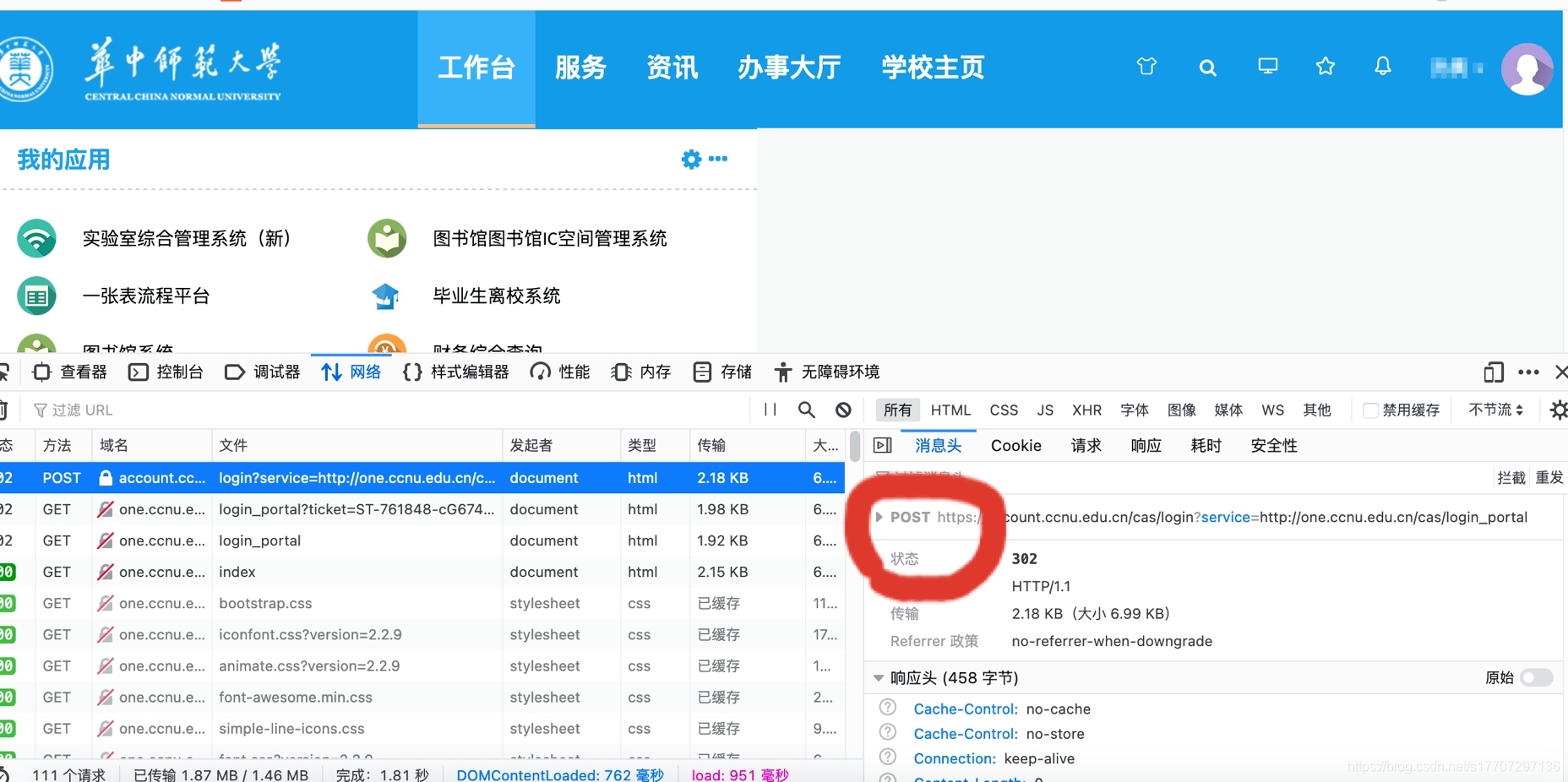Click the request blocking icon

pos(843,410)
